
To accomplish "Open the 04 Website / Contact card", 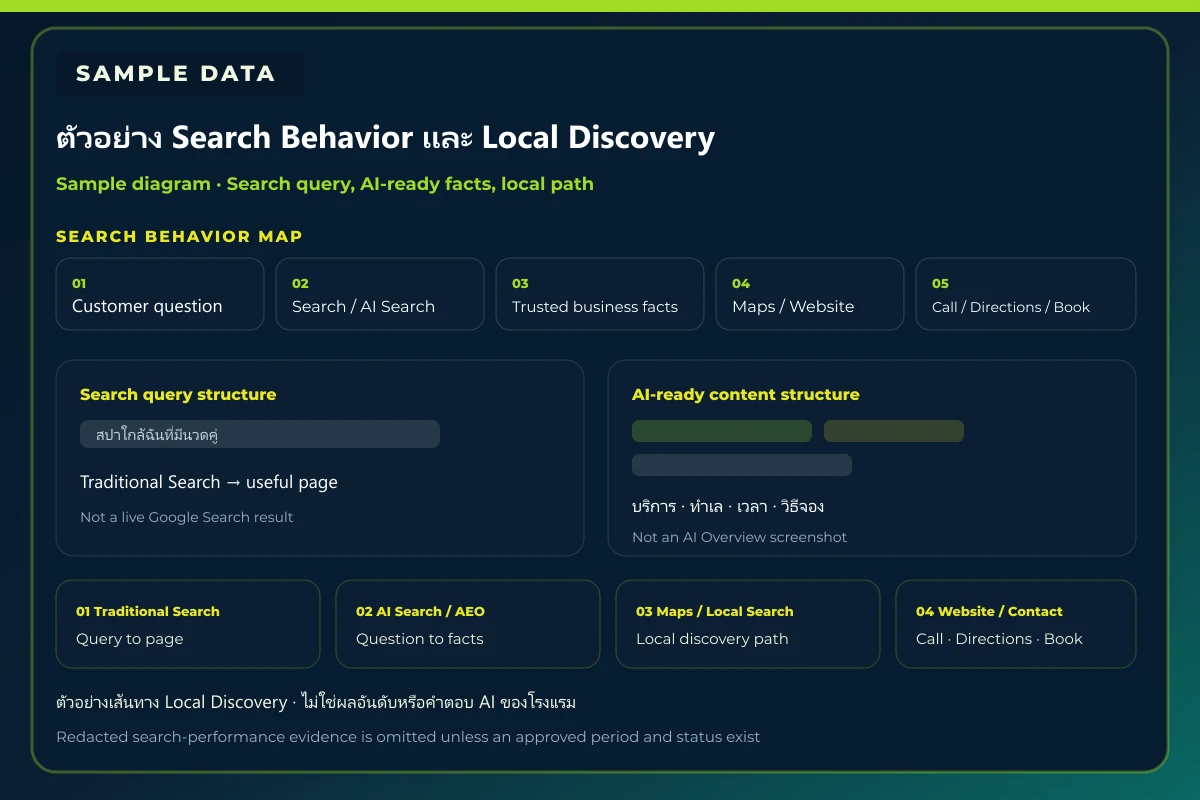I will pos(1016,624).
